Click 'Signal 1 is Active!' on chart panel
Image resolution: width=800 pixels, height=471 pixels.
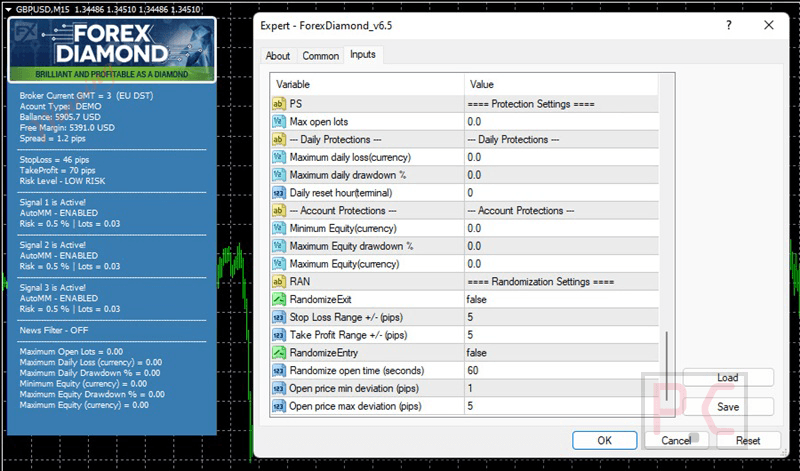pos(53,203)
